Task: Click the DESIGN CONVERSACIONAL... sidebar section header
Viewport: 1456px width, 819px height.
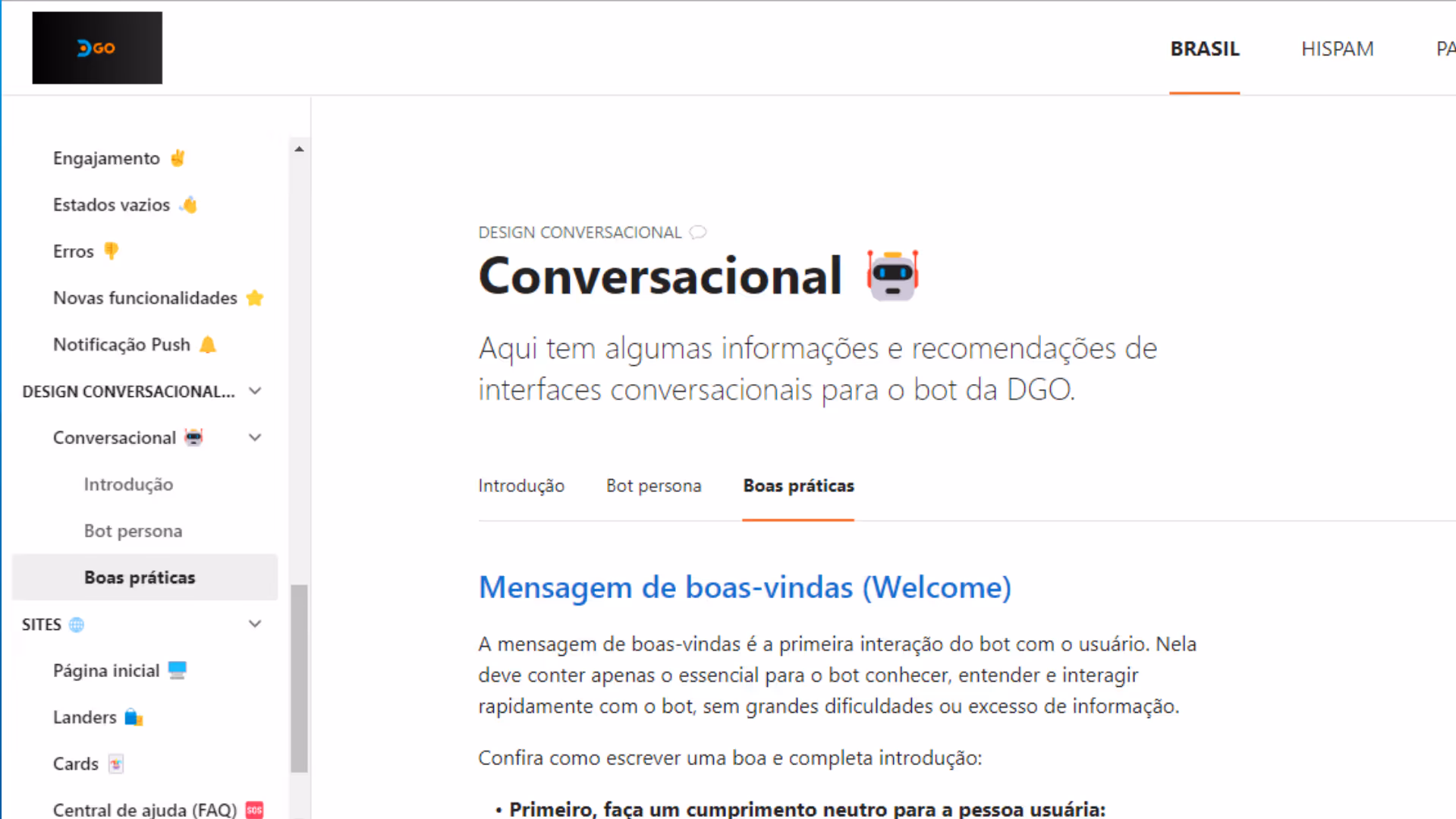Action: pos(128,392)
